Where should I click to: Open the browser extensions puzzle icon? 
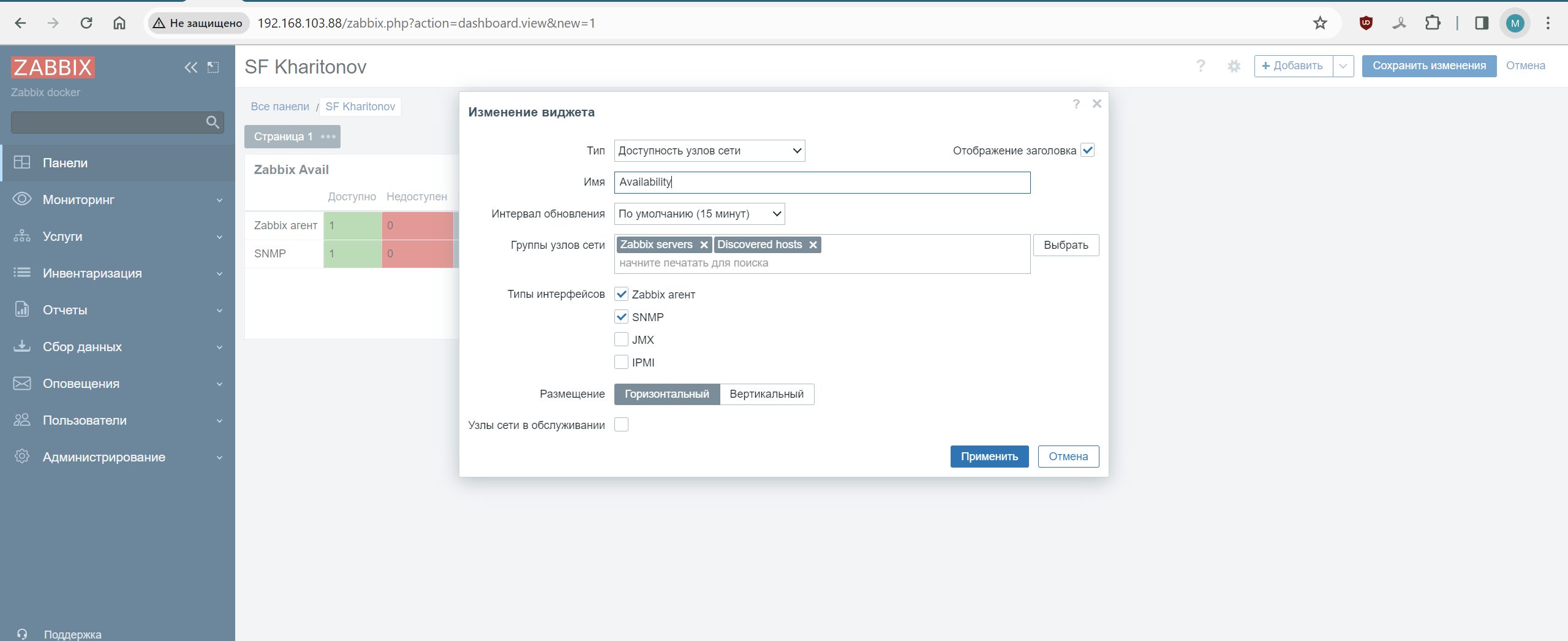click(1433, 23)
